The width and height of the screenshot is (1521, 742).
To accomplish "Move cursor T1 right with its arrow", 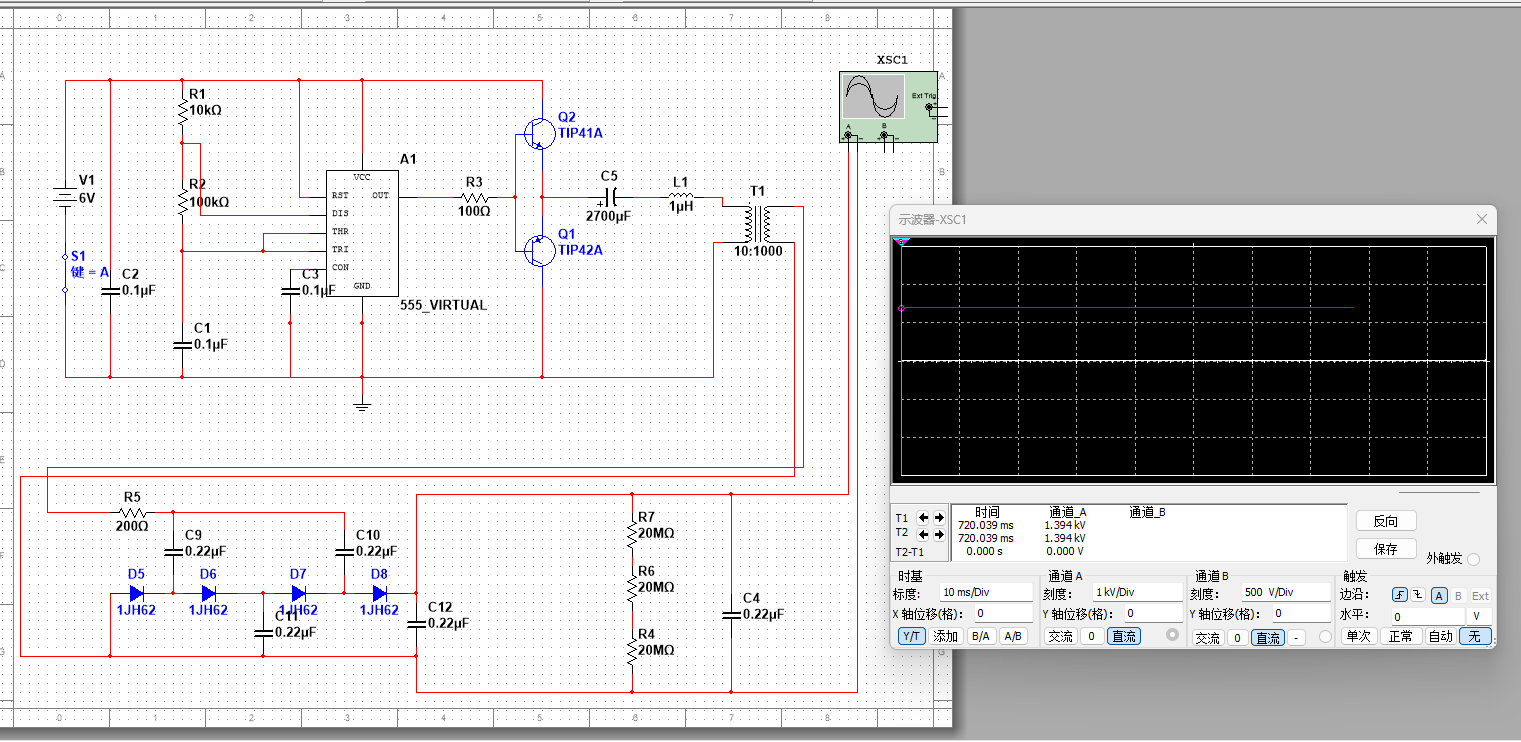I will coord(939,518).
